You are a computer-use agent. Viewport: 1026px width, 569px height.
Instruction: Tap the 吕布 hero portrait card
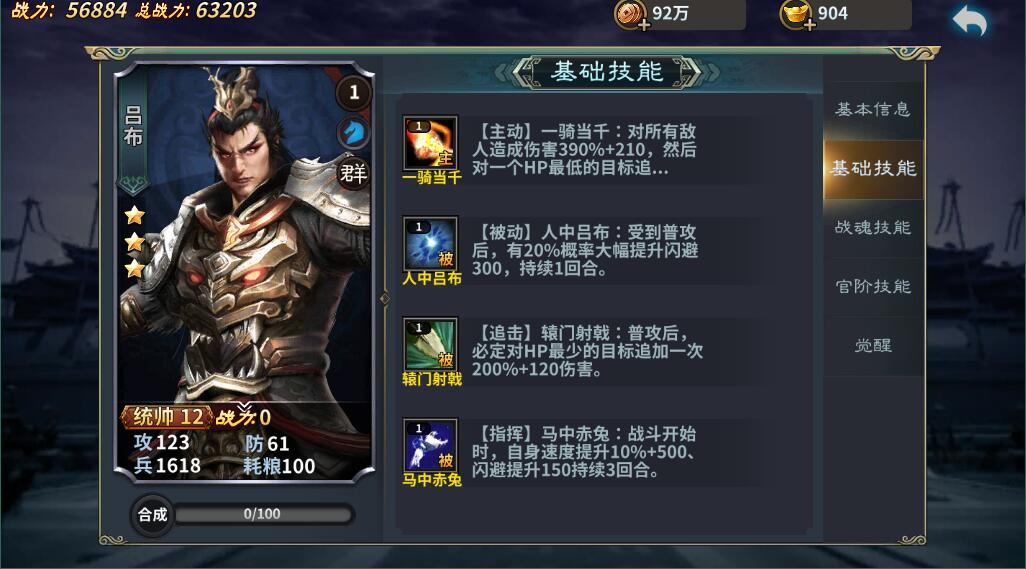pos(245,272)
